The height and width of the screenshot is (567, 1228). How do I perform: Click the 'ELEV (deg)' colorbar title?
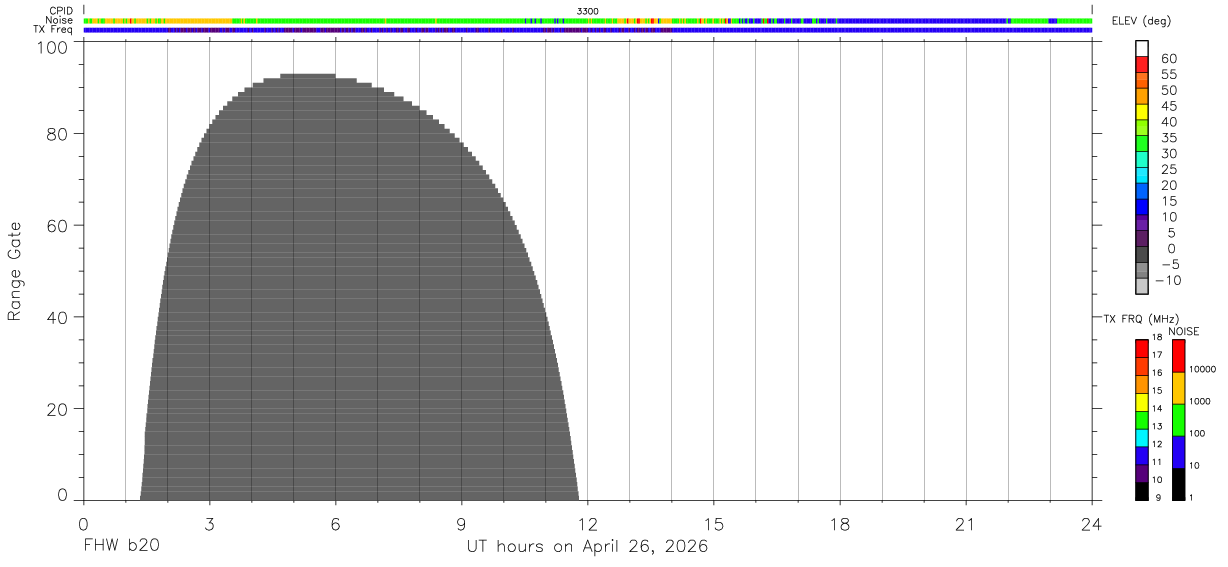pyautogui.click(x=1139, y=21)
